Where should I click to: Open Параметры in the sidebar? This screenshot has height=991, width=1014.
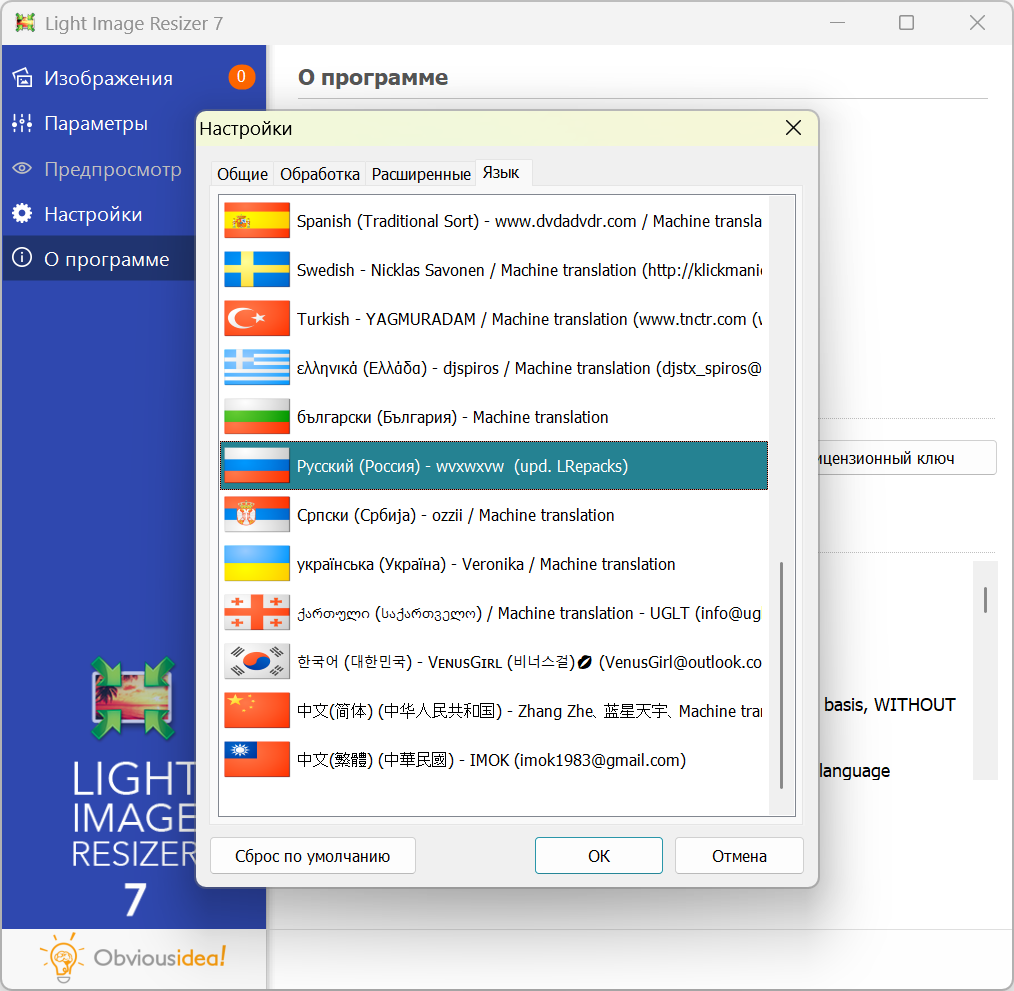[96, 124]
